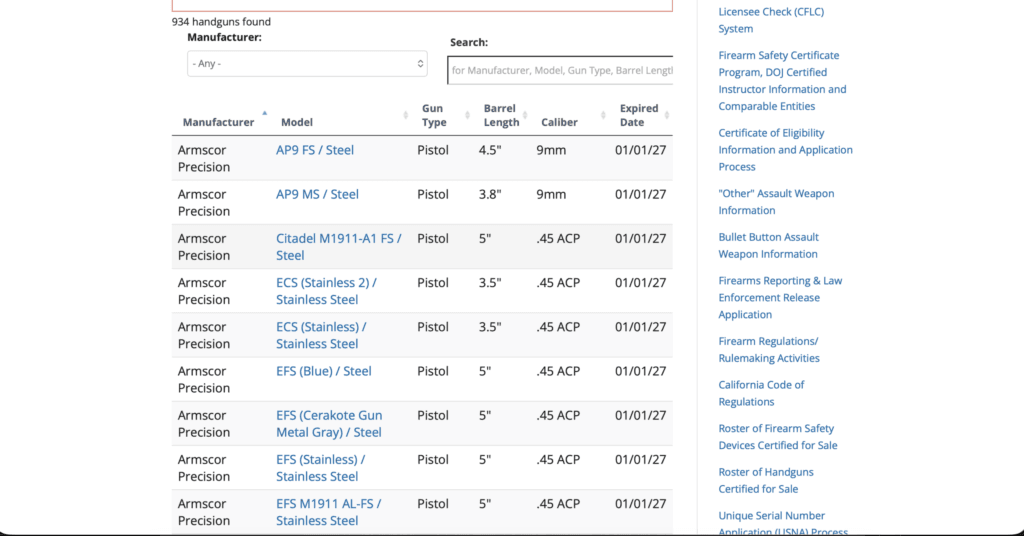Click the Manufacturer column ascending sort arrow

(264, 114)
